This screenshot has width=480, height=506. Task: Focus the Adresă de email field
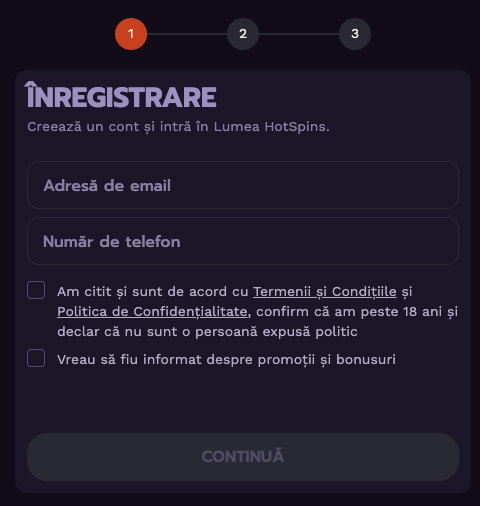[x=243, y=185]
